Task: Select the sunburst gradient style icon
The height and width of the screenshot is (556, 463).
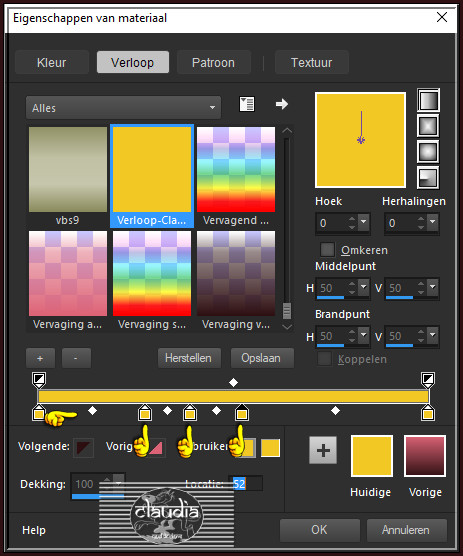Action: (428, 152)
